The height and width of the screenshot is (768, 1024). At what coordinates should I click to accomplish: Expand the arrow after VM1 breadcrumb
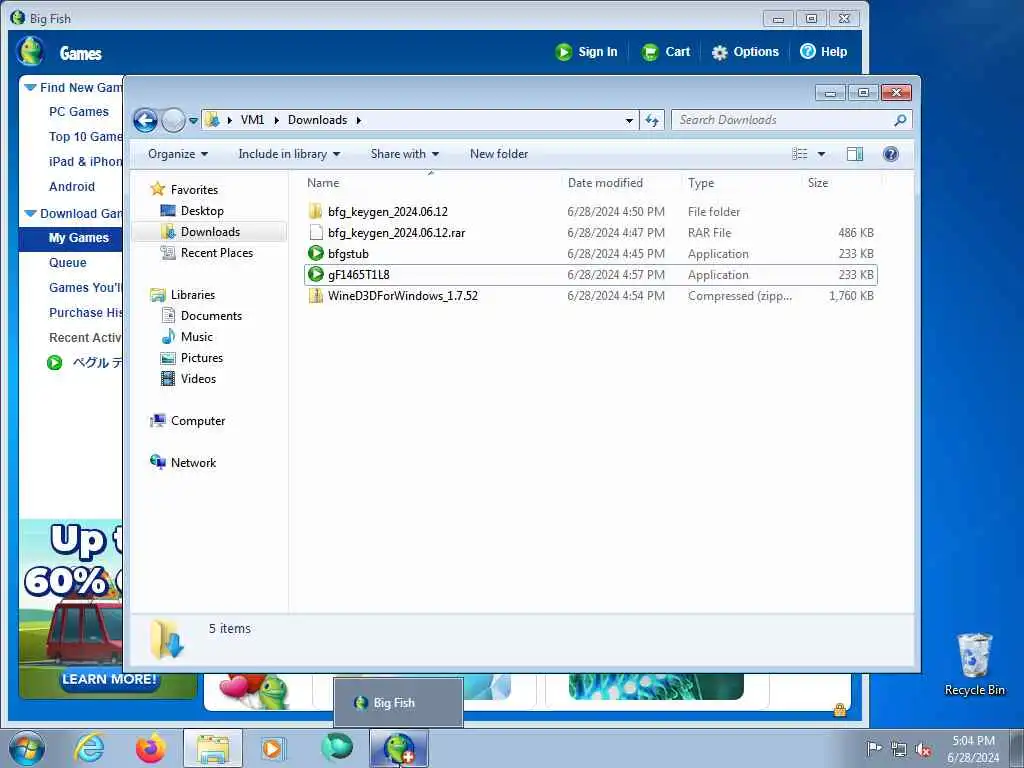[x=276, y=120]
